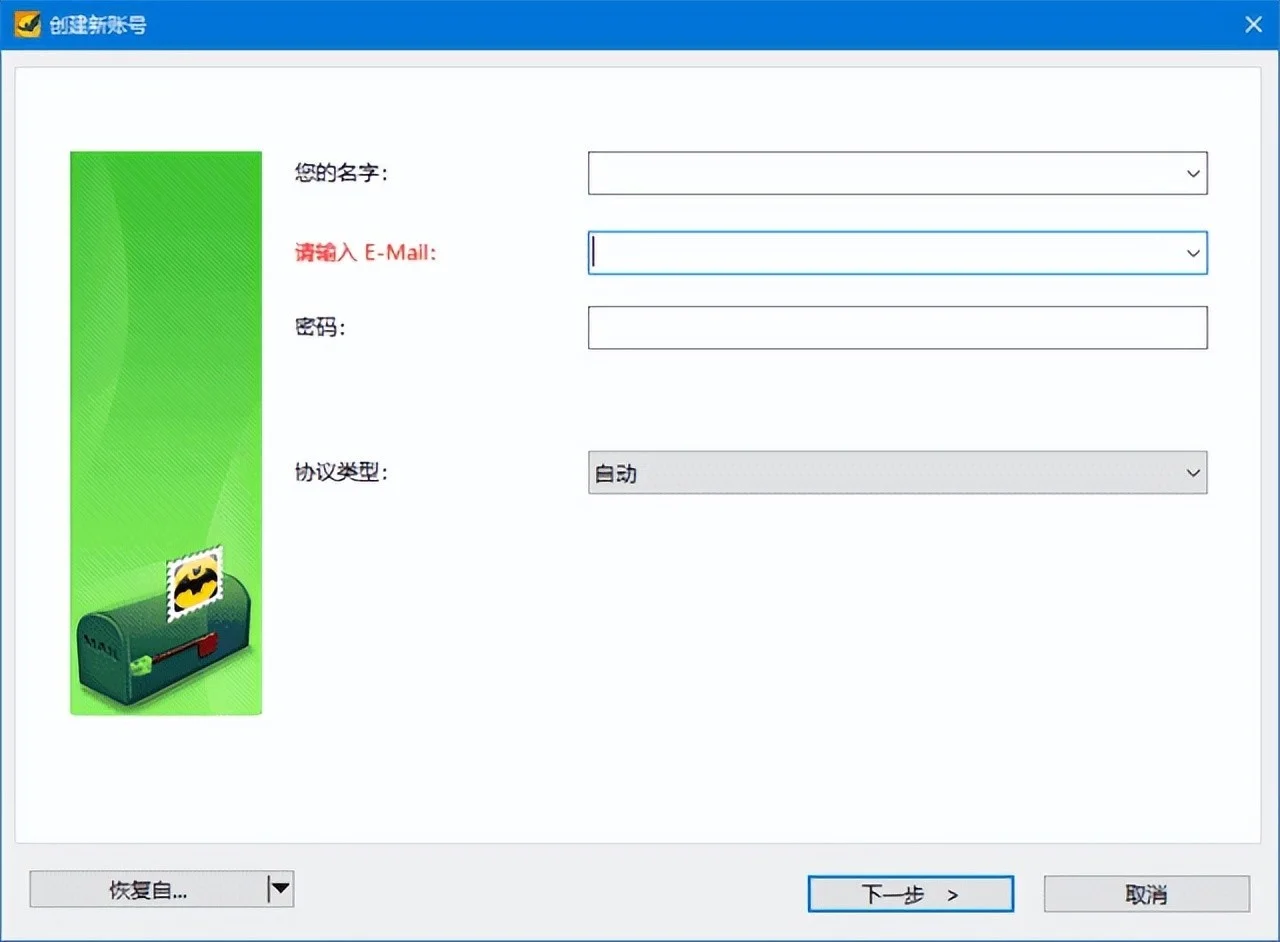
Task: Click the red 请输入 E-Mail label
Action: coord(365,253)
